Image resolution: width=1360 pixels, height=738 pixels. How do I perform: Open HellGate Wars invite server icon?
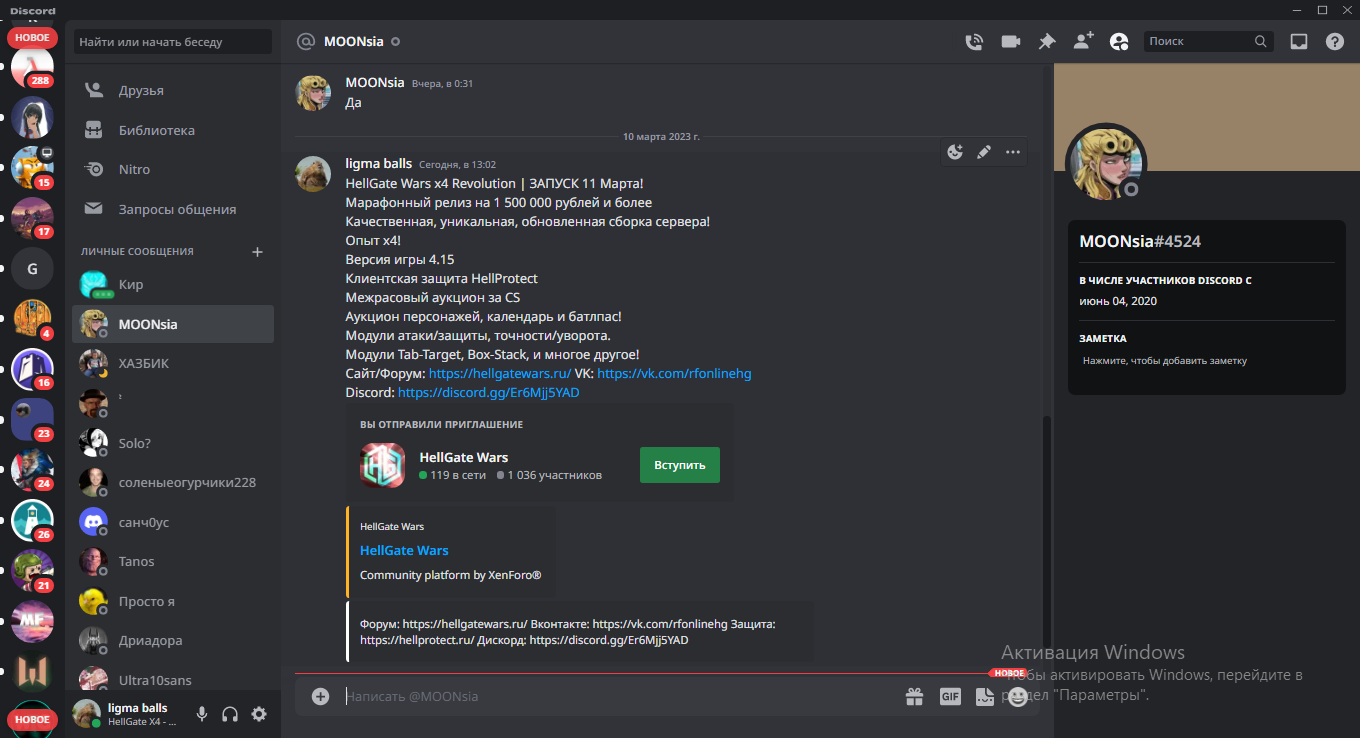coord(383,465)
